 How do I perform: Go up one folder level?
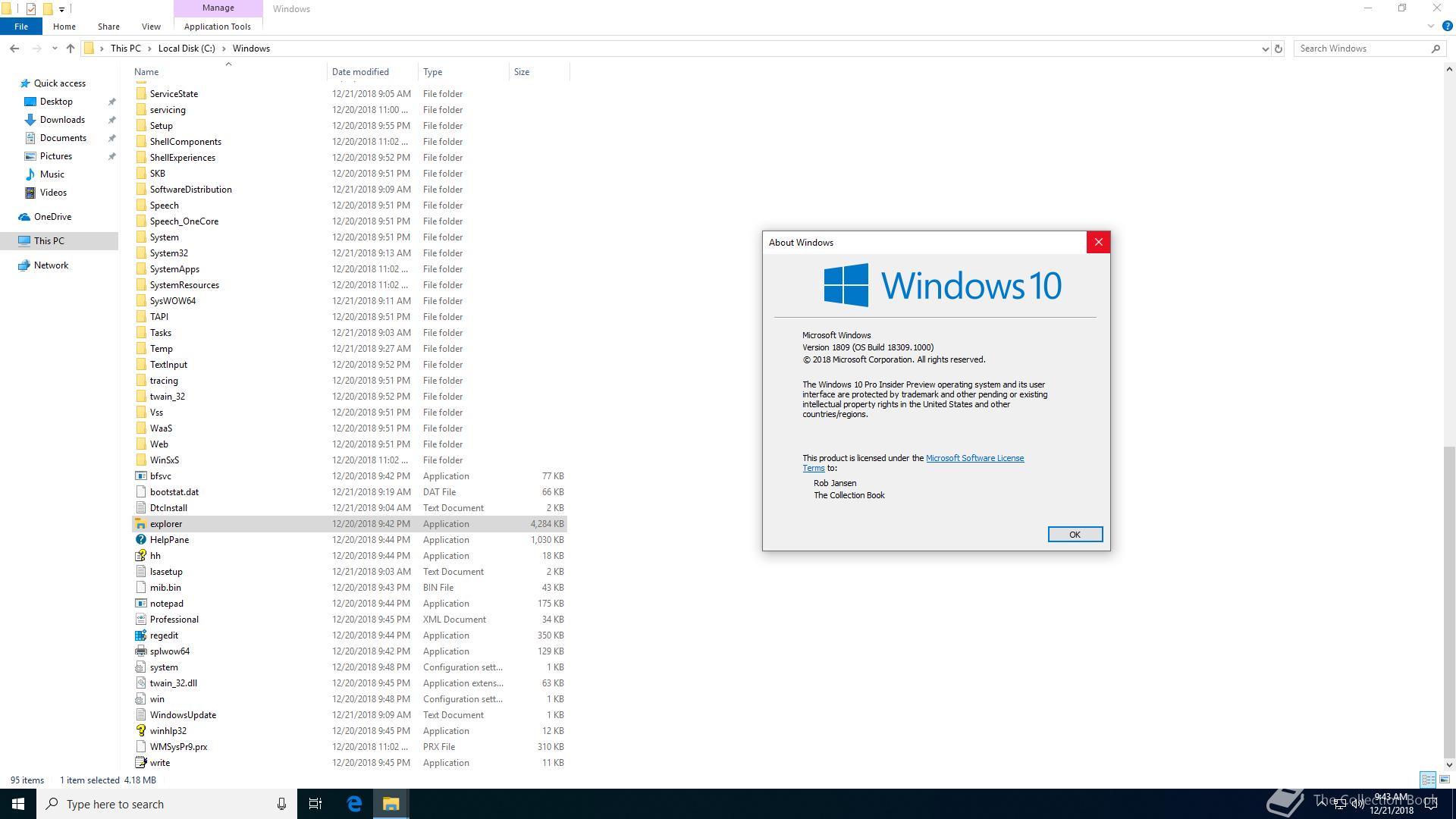tap(71, 49)
